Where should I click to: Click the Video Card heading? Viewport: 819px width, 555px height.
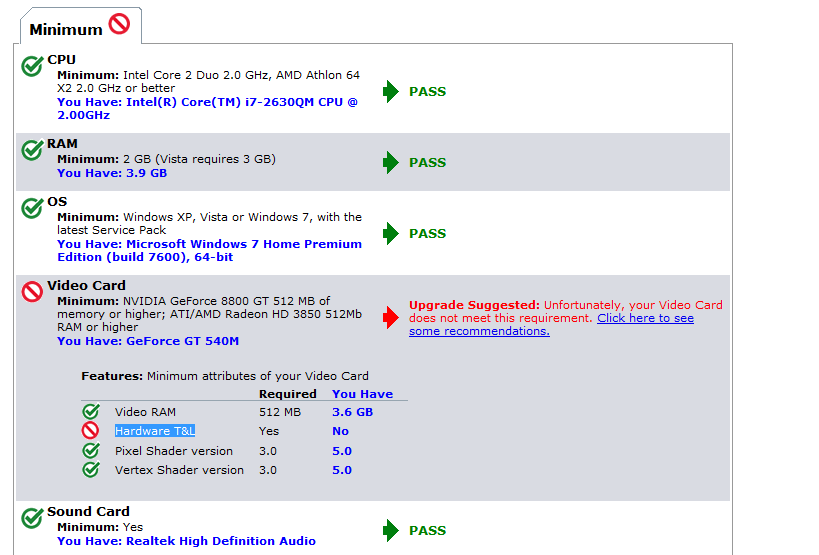click(x=86, y=286)
